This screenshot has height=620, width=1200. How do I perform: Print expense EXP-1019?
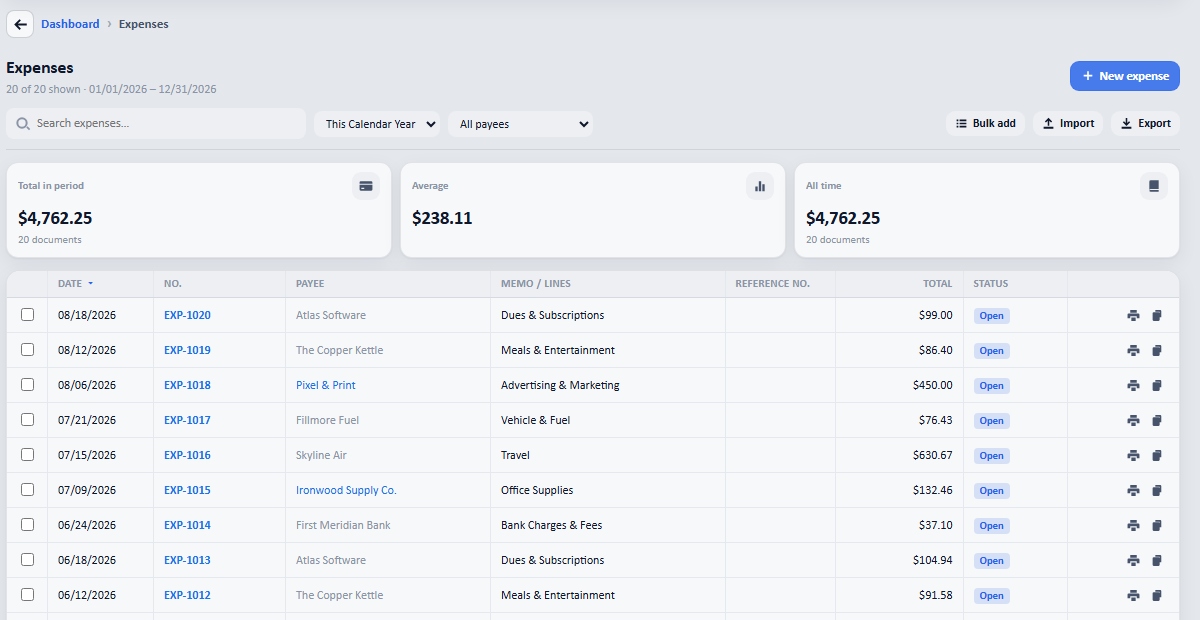[1133, 351]
